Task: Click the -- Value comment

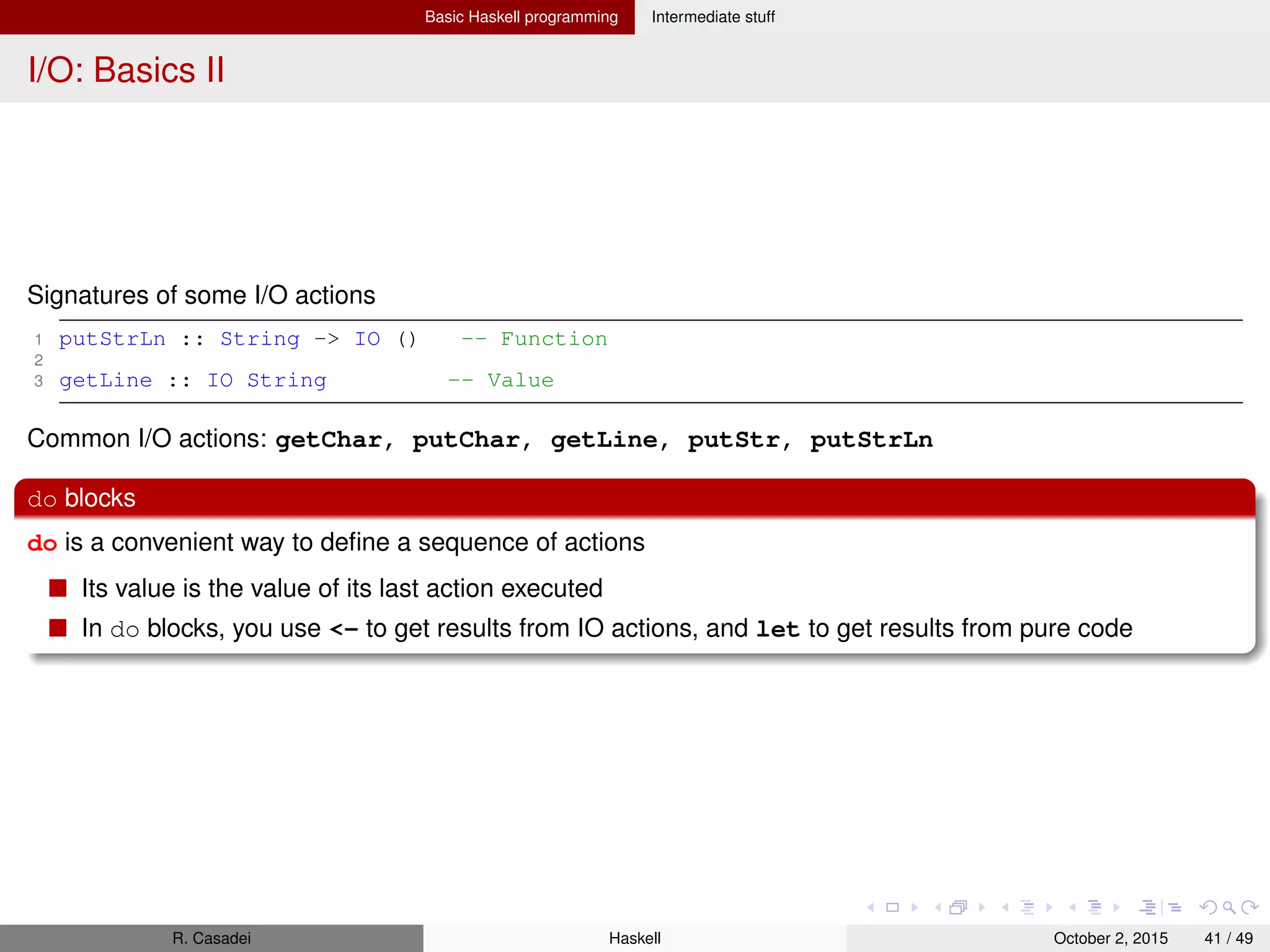Action: point(501,380)
